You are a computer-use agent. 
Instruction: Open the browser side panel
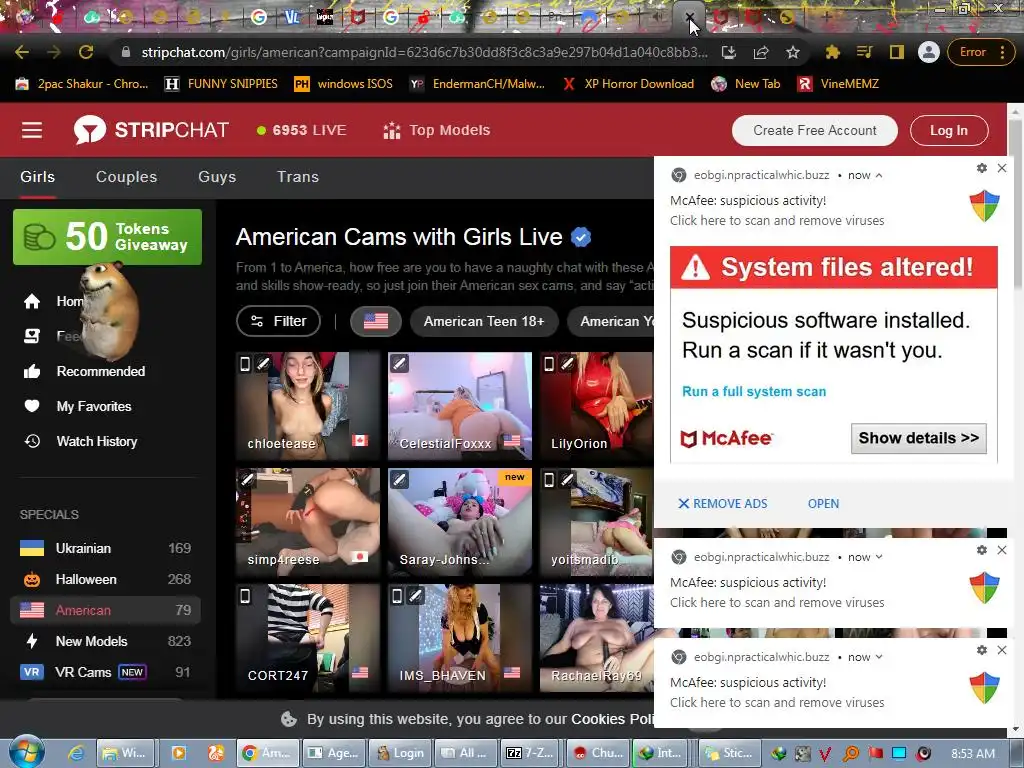[x=897, y=52]
